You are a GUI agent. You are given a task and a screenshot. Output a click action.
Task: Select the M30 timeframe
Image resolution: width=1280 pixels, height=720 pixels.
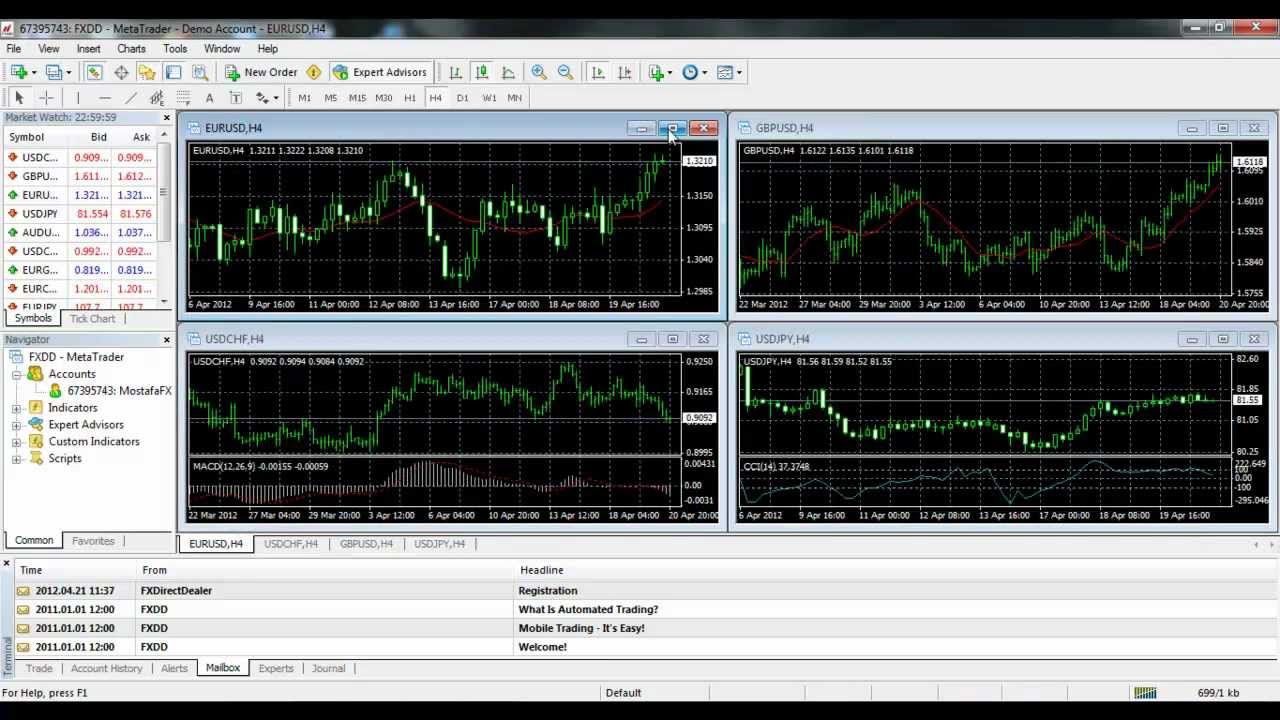click(384, 97)
